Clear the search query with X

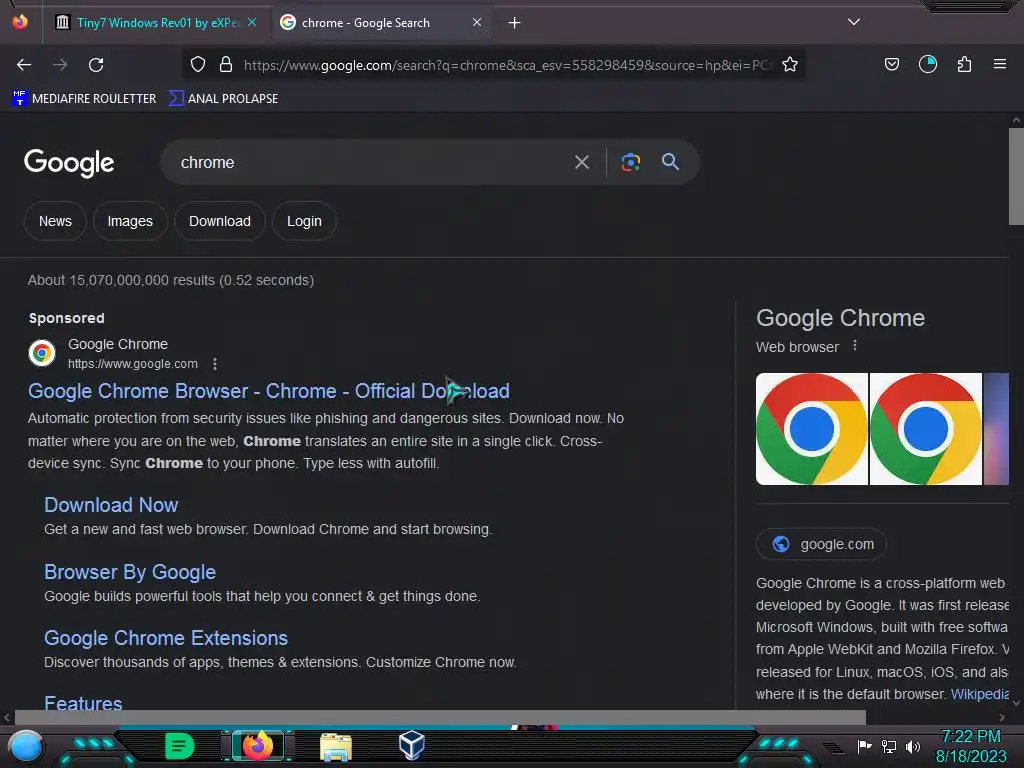581,162
